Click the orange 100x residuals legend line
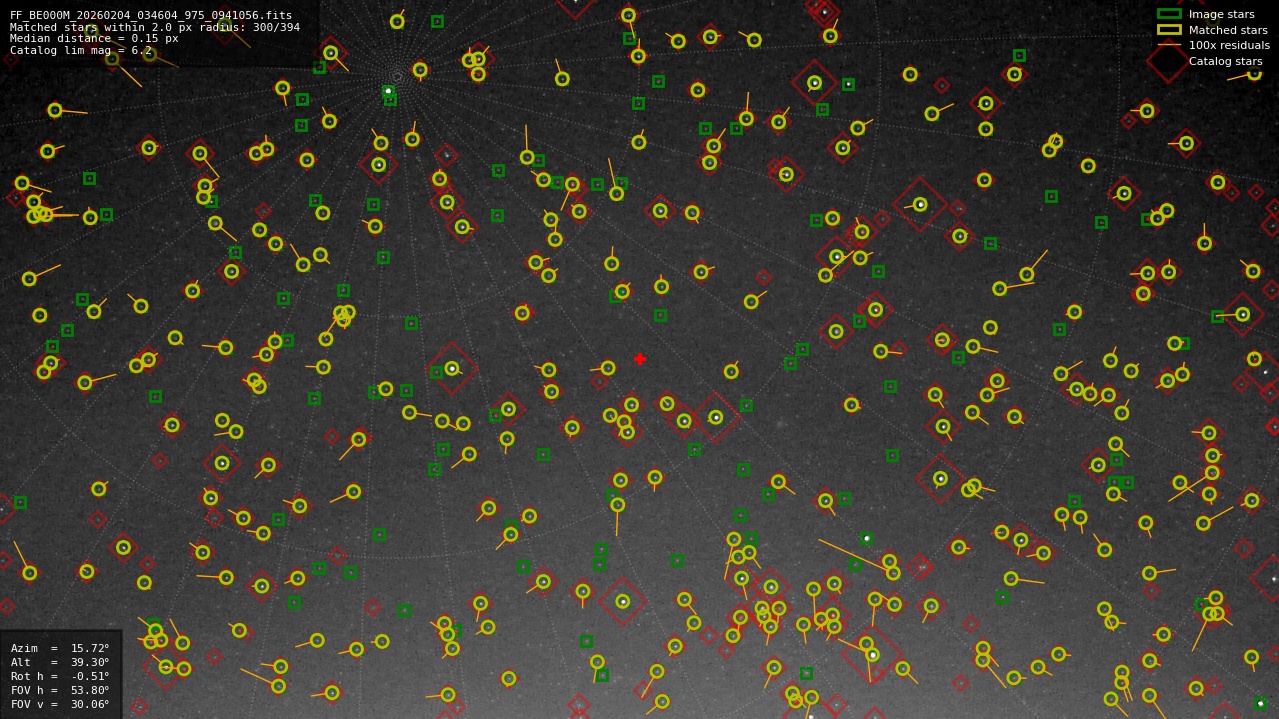The height and width of the screenshot is (719, 1279). point(1169,45)
